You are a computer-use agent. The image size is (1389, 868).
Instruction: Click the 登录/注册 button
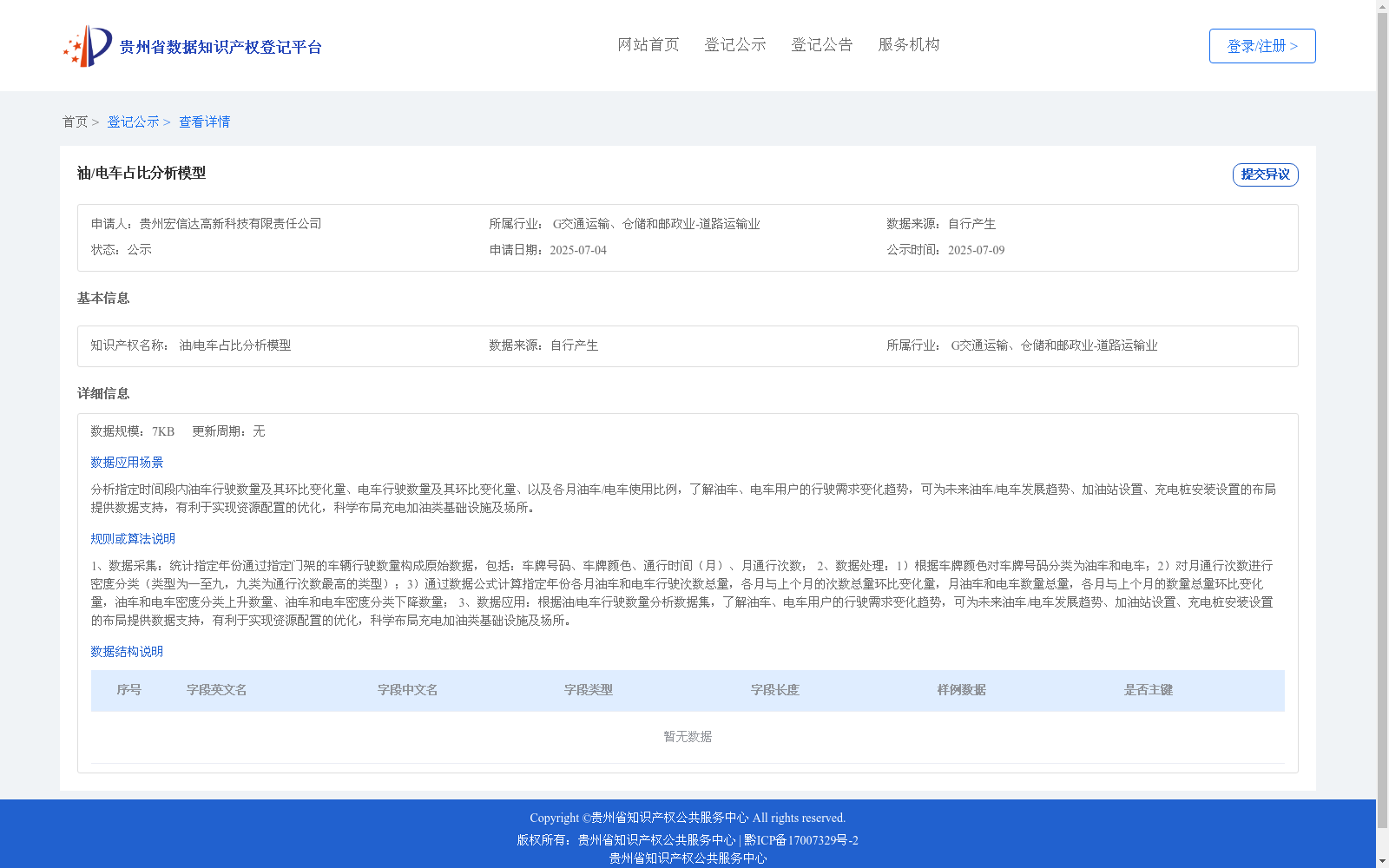1262,46
